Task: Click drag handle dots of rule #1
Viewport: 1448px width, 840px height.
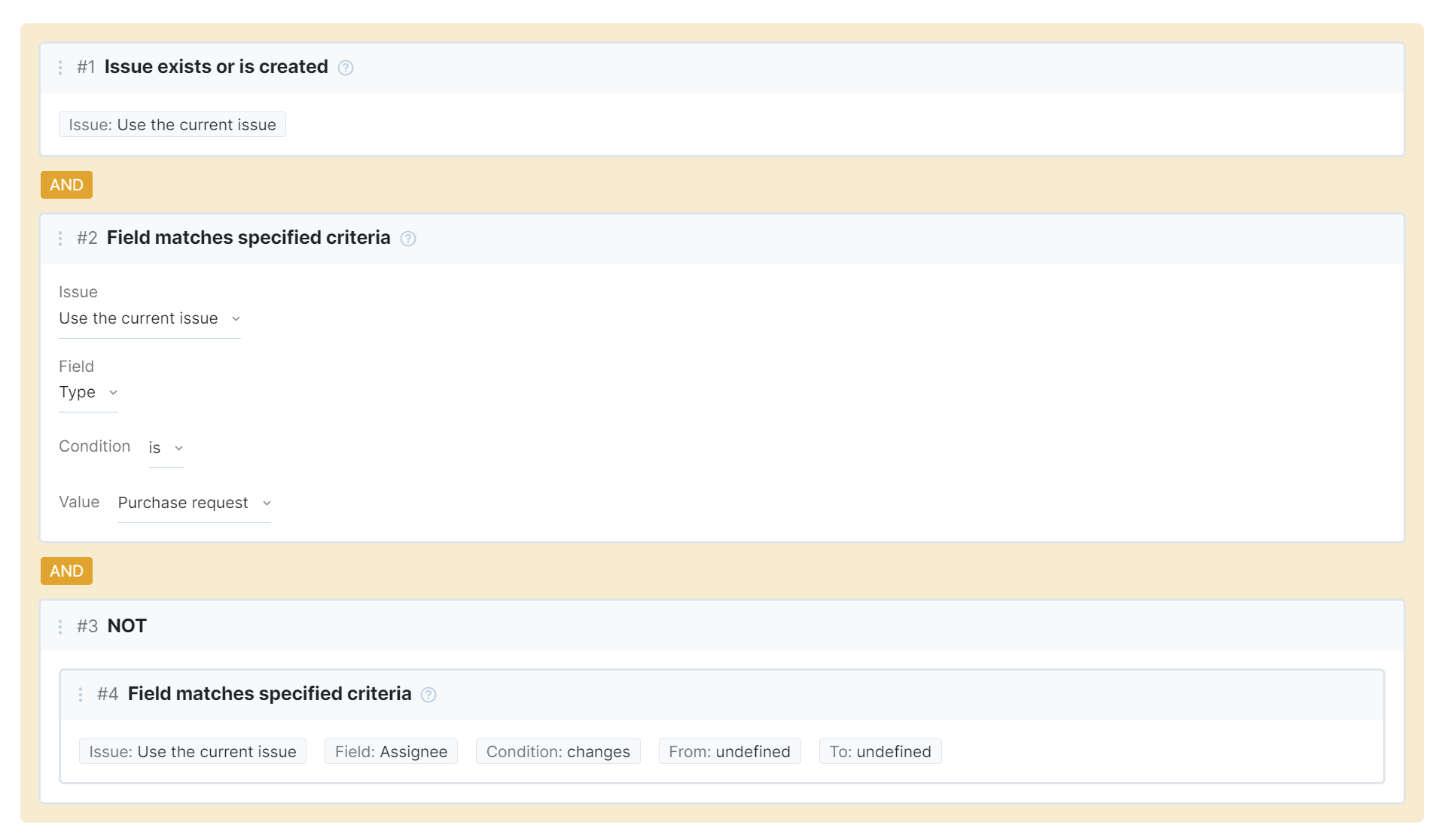Action: click(x=60, y=68)
